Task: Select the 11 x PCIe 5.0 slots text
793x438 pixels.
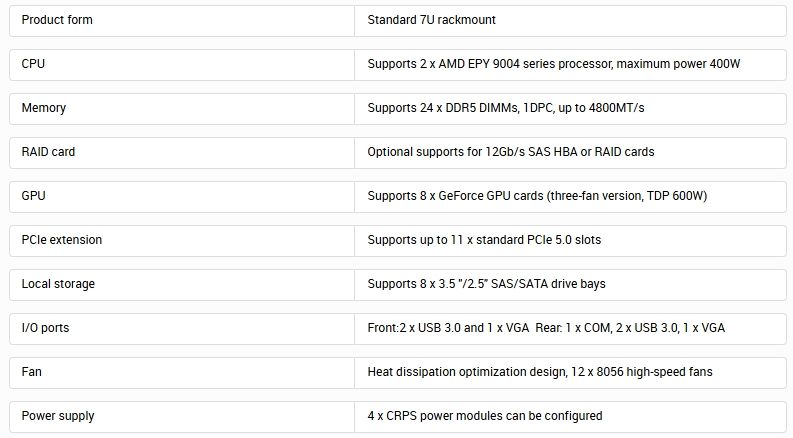Action: click(484, 240)
